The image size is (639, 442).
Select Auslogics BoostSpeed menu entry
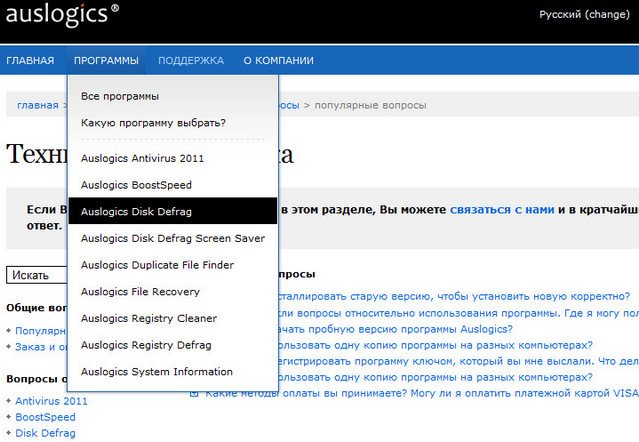136,185
